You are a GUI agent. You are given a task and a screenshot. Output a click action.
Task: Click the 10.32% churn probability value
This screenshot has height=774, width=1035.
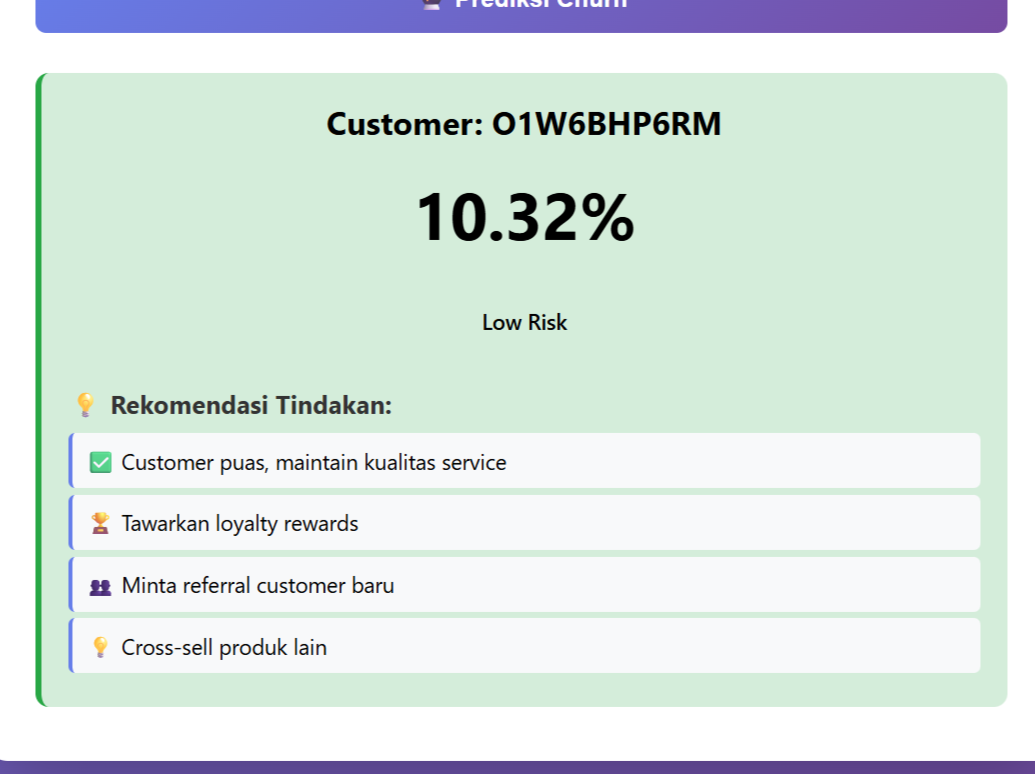tap(524, 217)
